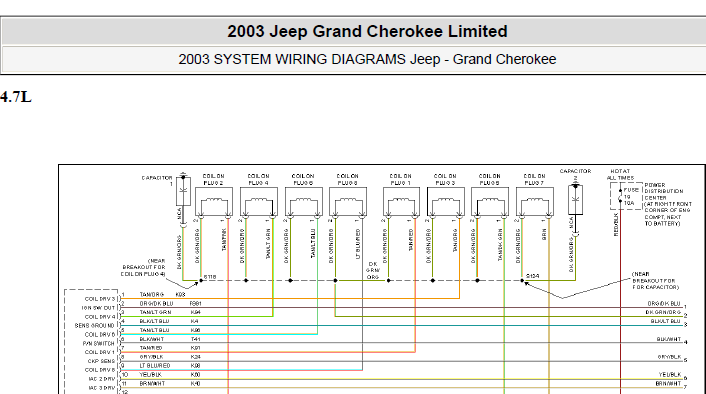Viewport: 706px width, 394px height.
Task: Click the 'TAN/LT BLU' wire label at pin 5
Action: pyautogui.click(x=154, y=330)
